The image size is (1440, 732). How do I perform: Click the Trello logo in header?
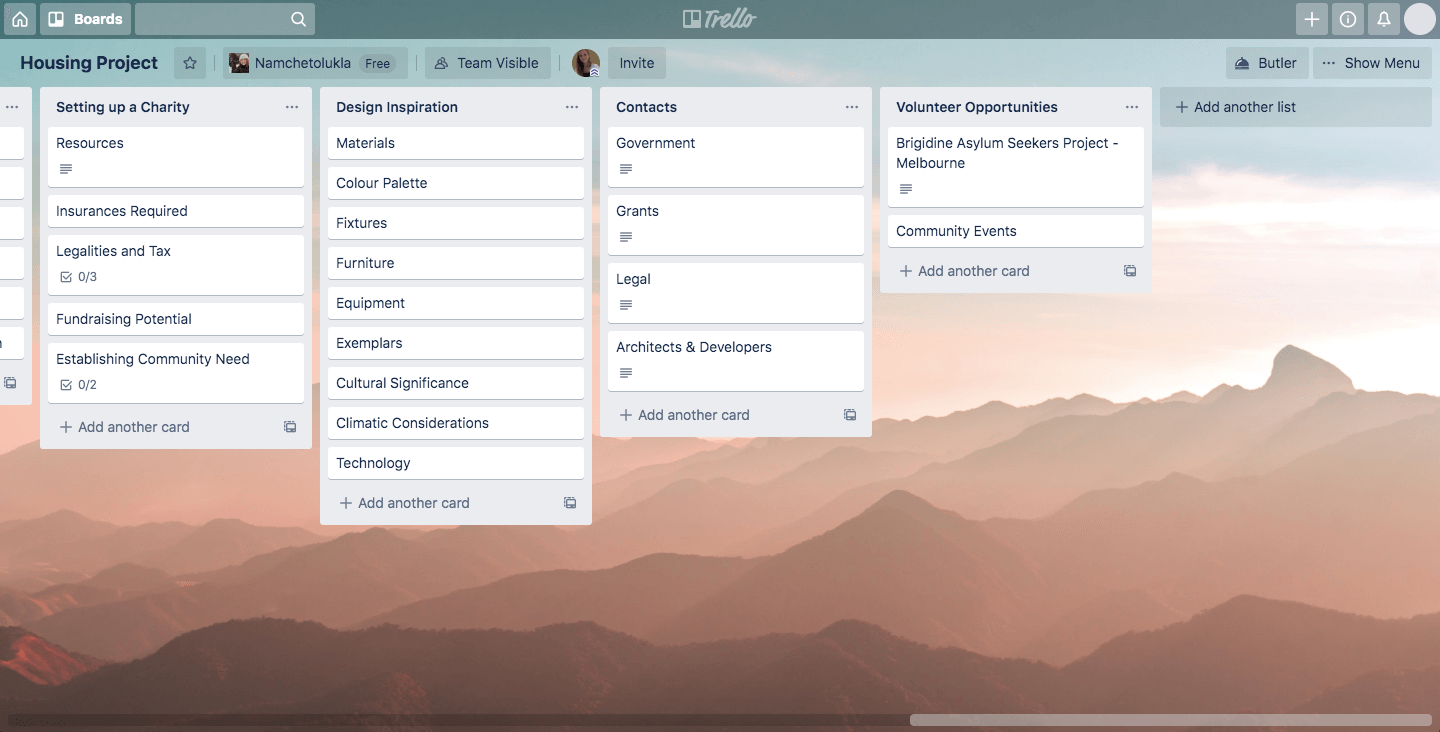coord(719,19)
